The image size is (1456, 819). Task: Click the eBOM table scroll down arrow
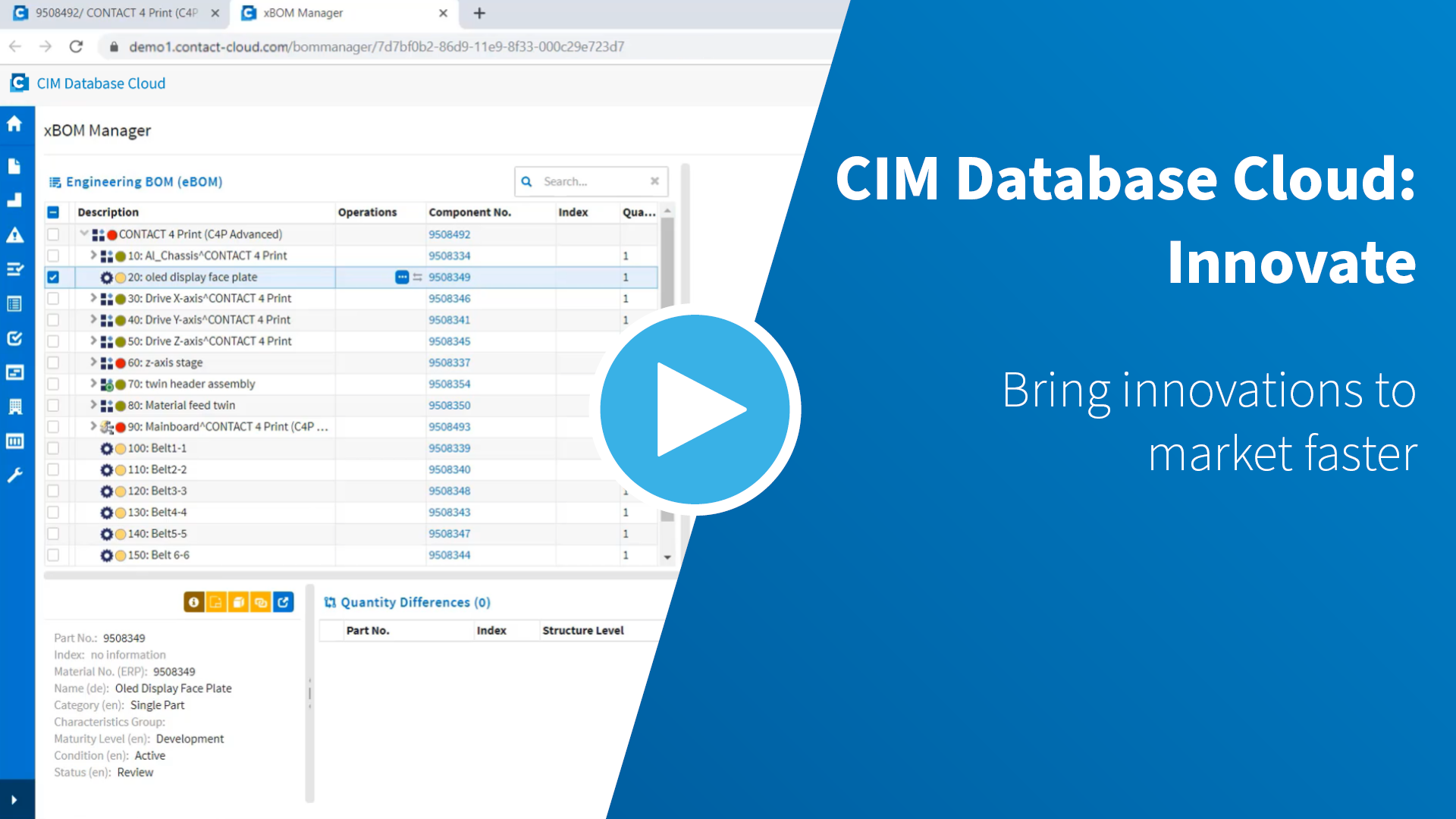pyautogui.click(x=667, y=557)
